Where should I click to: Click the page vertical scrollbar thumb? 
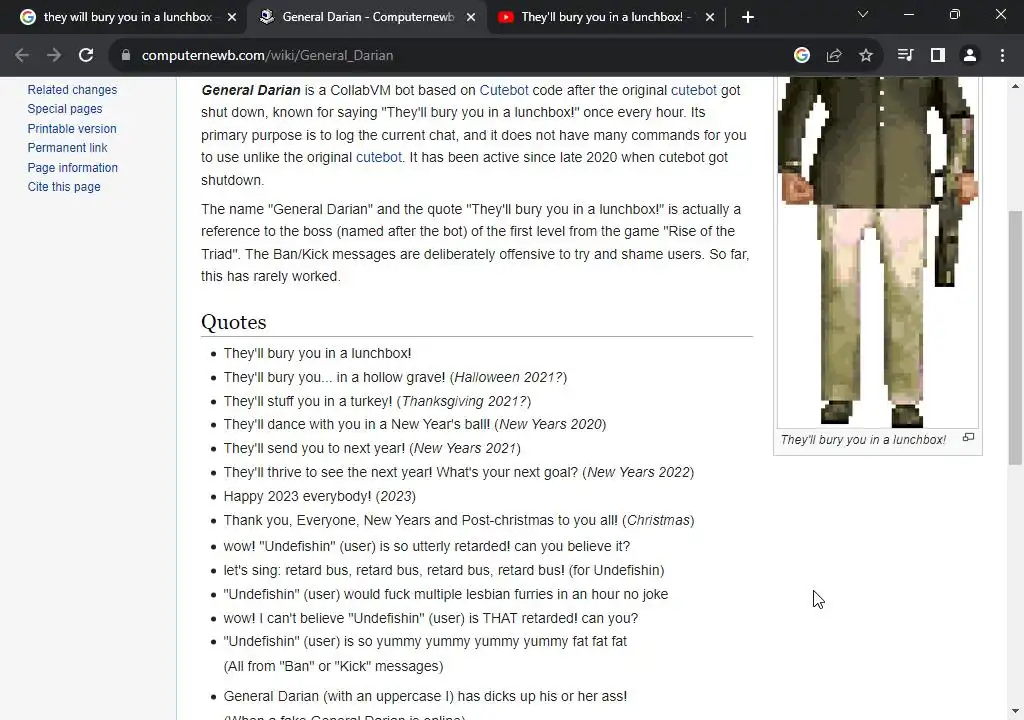pos(1015,337)
